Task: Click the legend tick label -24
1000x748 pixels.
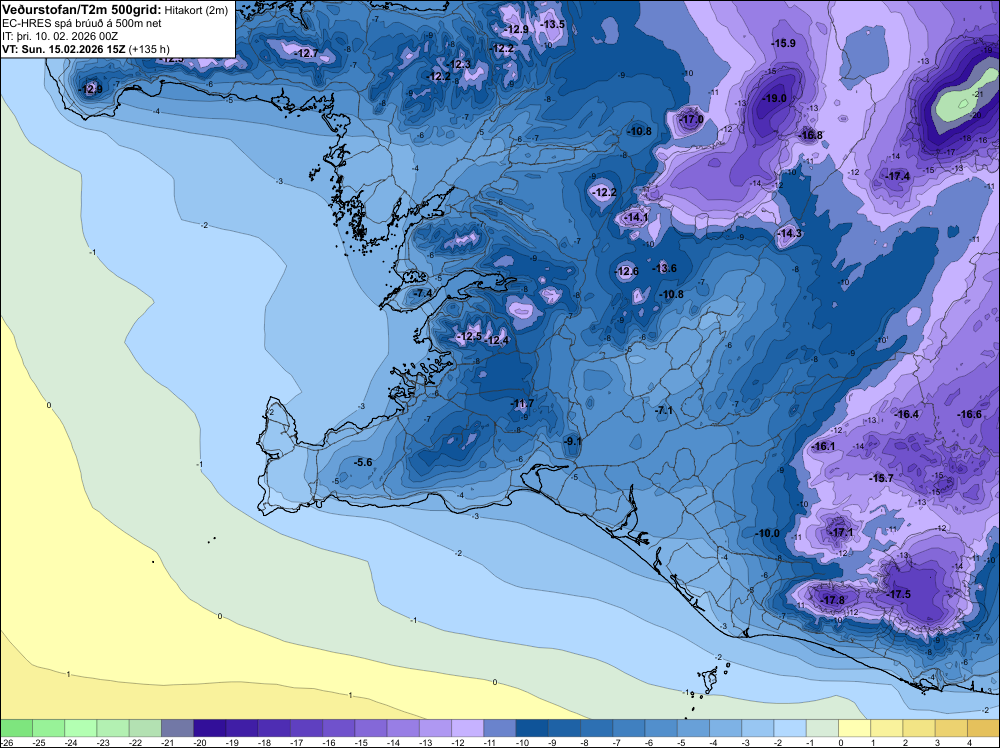Action: [71, 742]
